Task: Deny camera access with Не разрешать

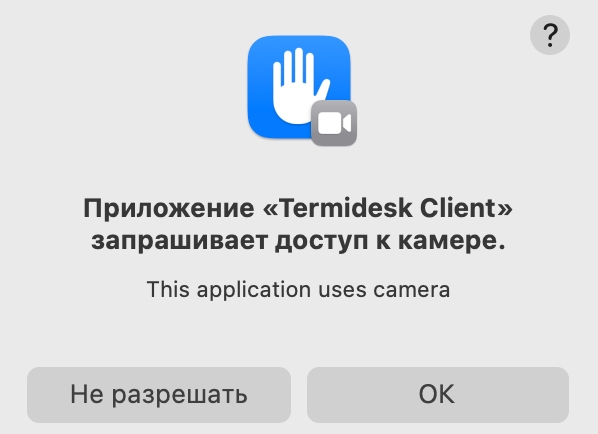Action: tap(159, 395)
